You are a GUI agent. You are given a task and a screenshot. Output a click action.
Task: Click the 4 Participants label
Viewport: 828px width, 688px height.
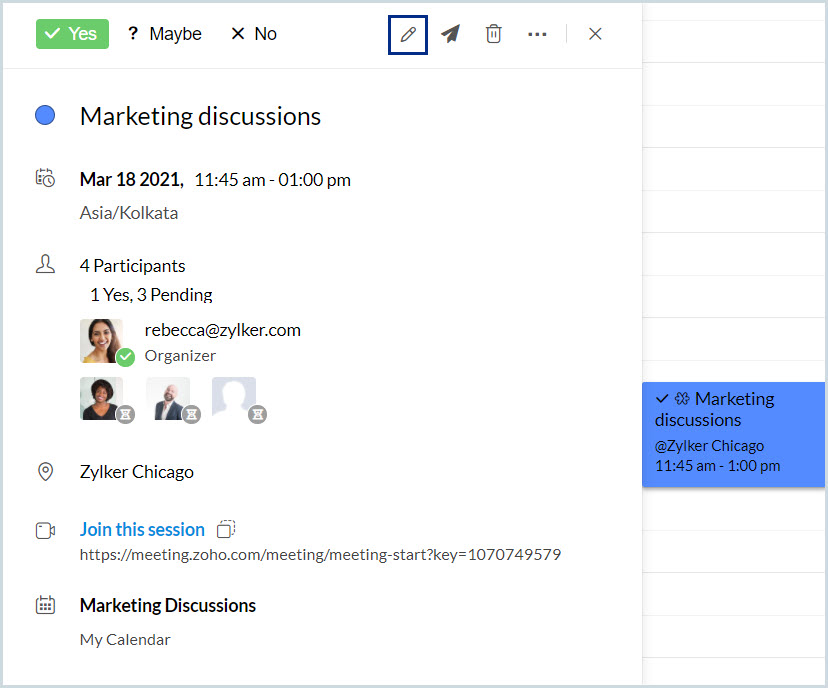pos(132,266)
